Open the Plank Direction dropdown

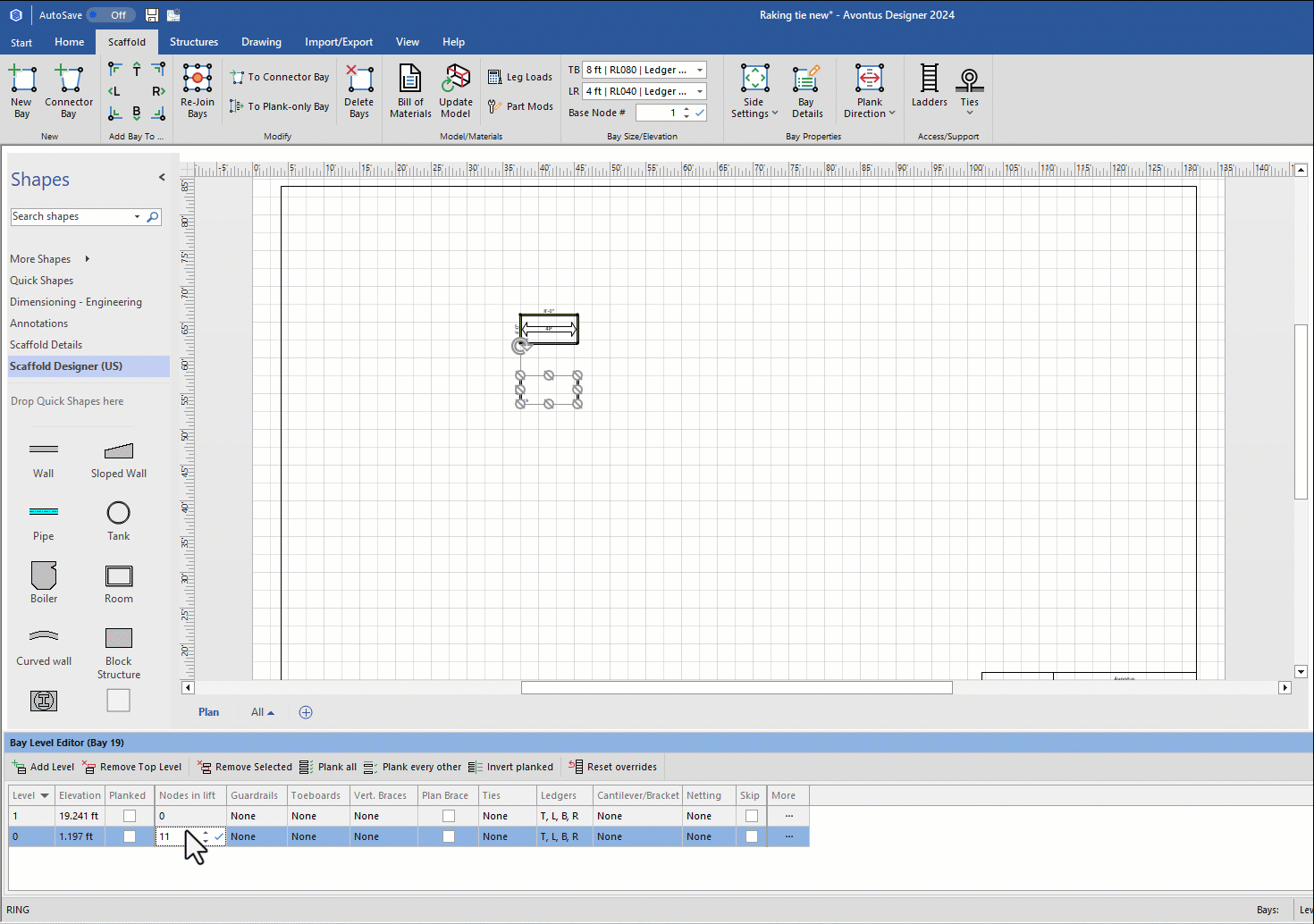869,91
